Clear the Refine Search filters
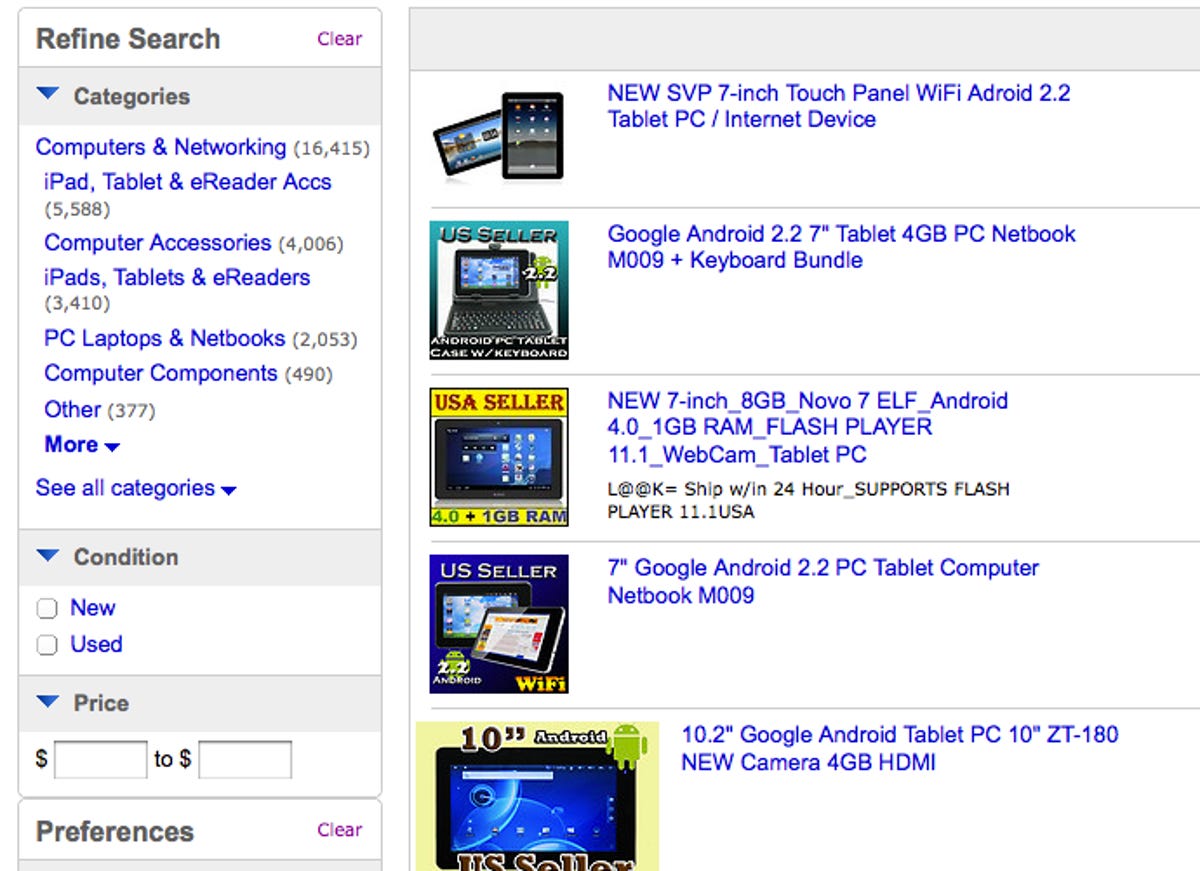Screen dimensions: 1200x871 click(x=339, y=38)
